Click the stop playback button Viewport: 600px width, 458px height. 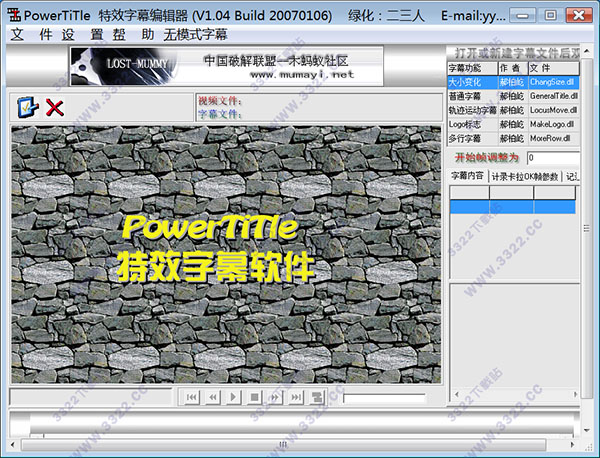click(x=254, y=398)
